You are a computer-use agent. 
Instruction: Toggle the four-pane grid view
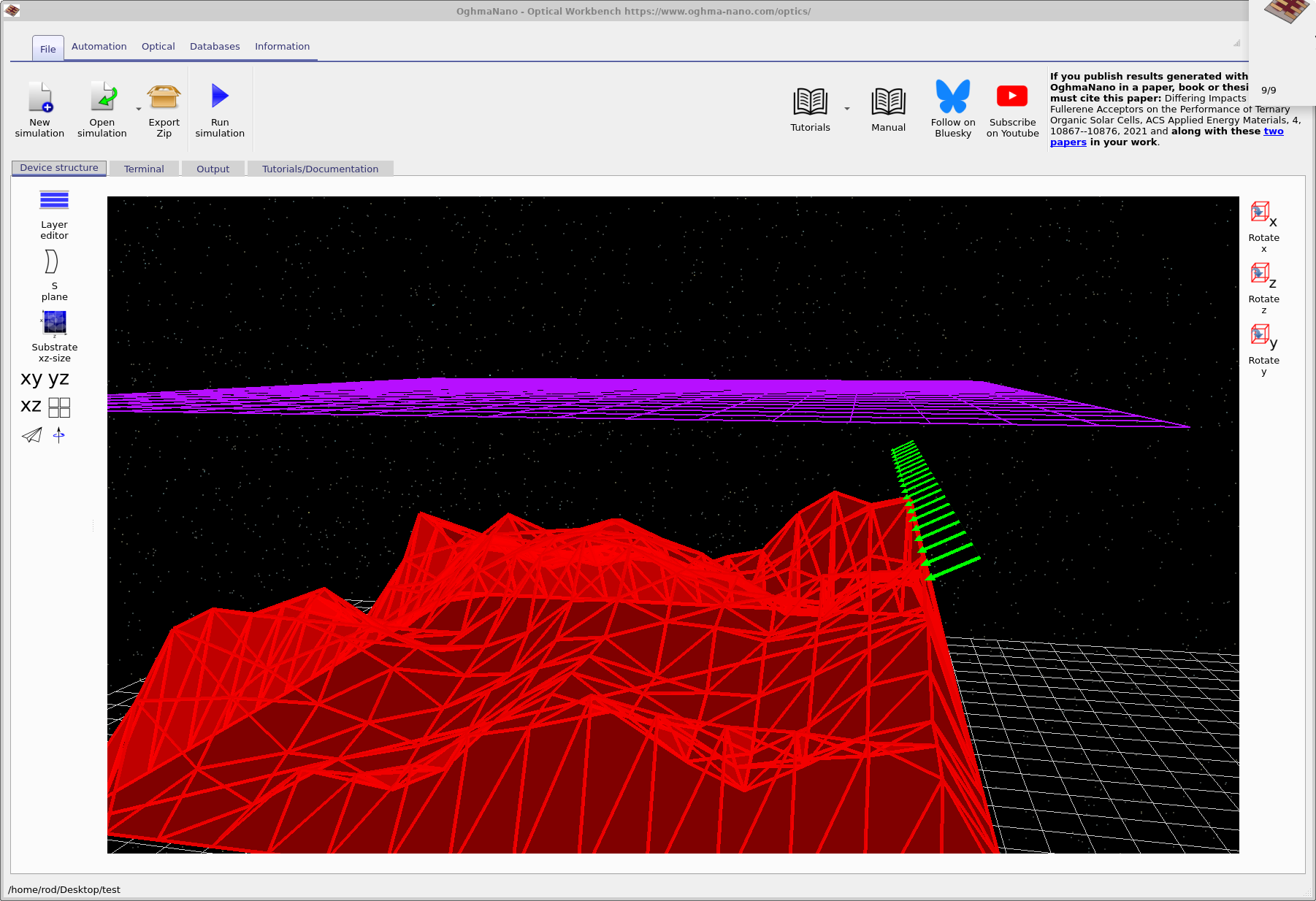(x=59, y=407)
